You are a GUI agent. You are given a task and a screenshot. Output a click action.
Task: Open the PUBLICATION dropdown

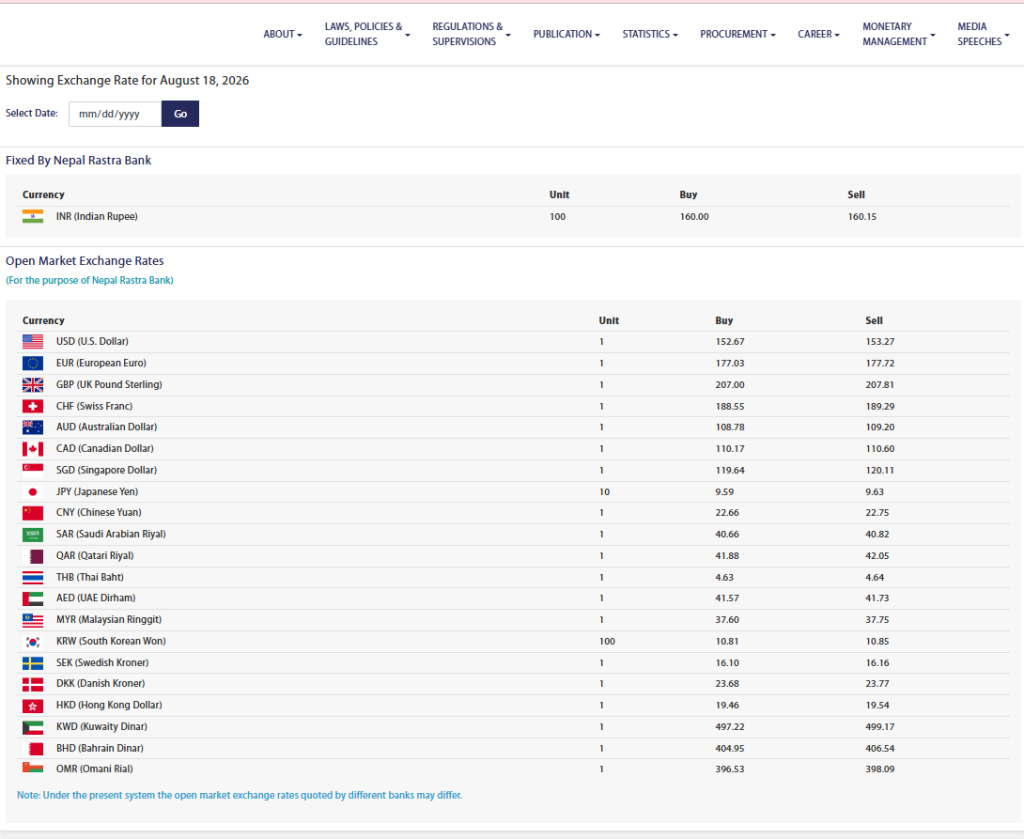coord(566,34)
